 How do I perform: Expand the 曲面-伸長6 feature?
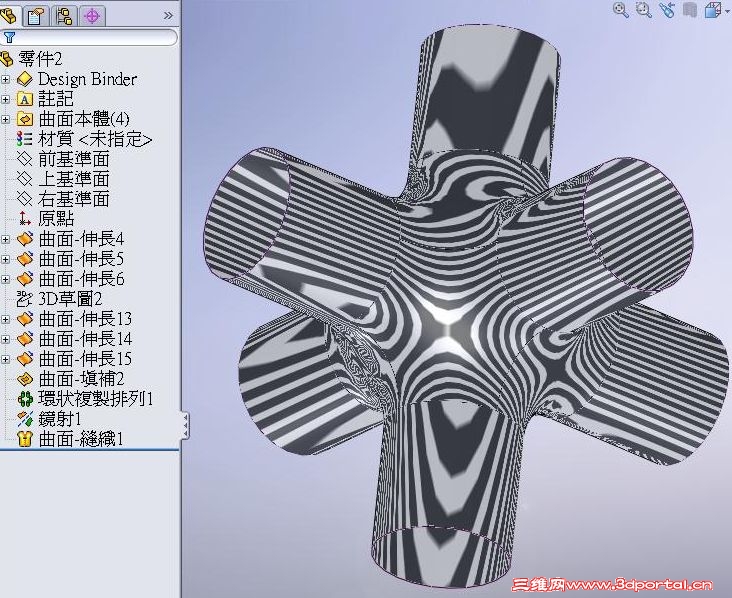6,280
